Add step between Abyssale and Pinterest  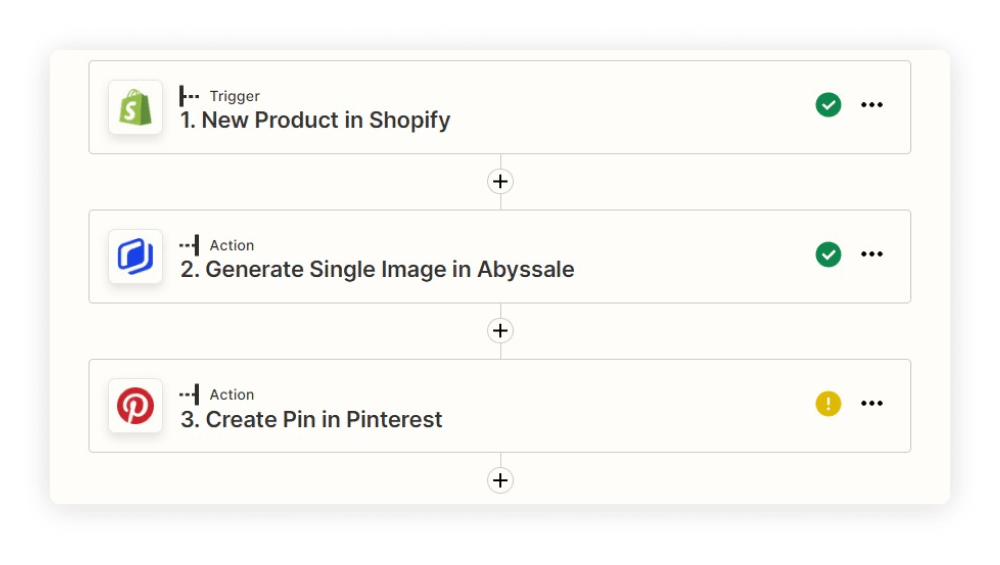[500, 331]
